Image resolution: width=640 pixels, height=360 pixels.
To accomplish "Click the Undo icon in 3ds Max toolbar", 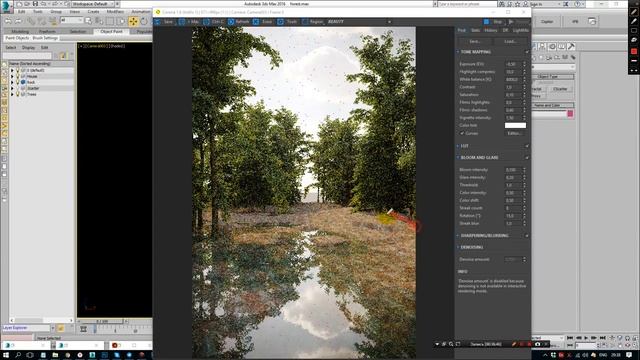I will click(7, 21).
